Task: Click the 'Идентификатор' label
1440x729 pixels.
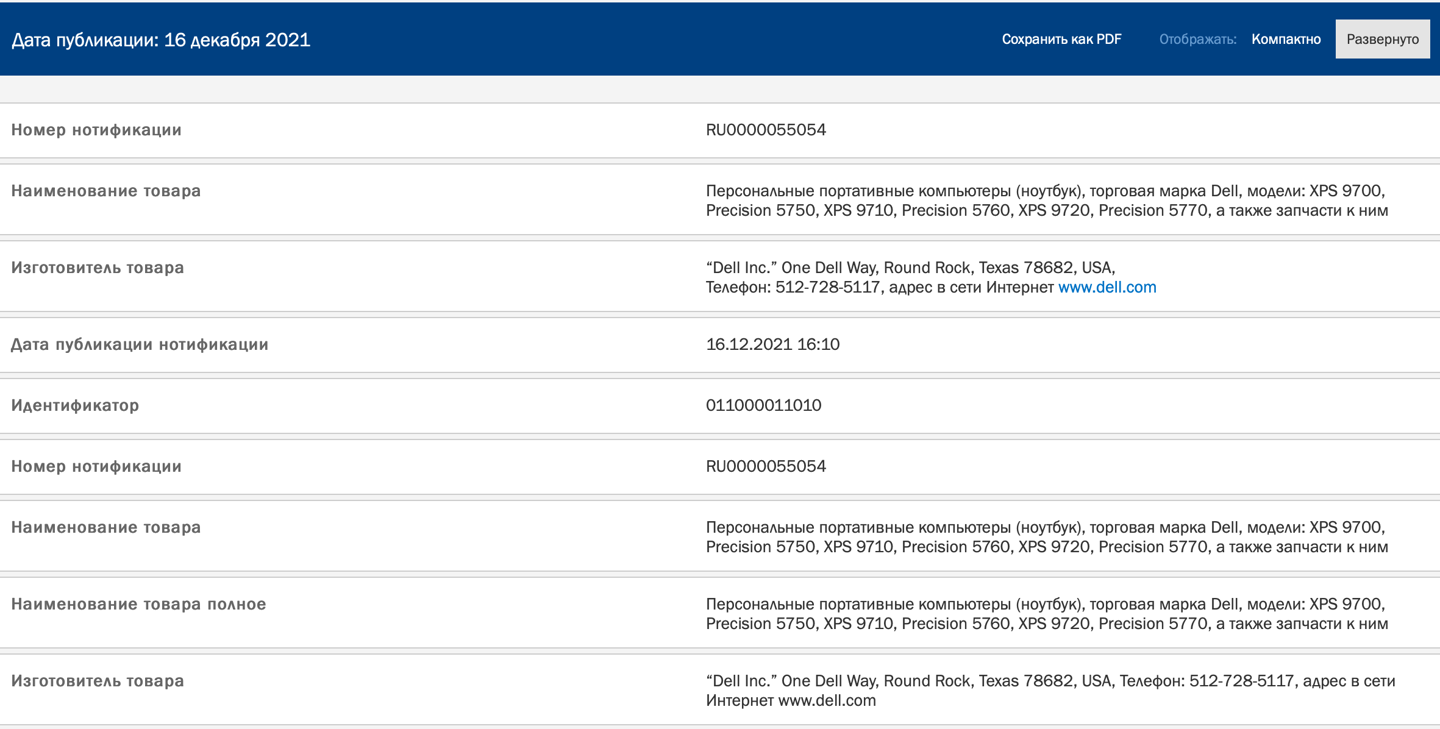Action: click(x=75, y=405)
